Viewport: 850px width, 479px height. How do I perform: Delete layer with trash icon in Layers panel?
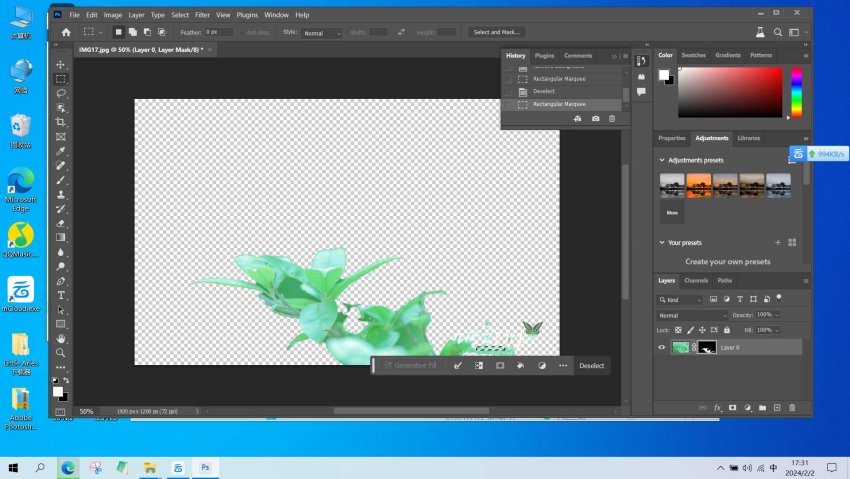point(792,407)
